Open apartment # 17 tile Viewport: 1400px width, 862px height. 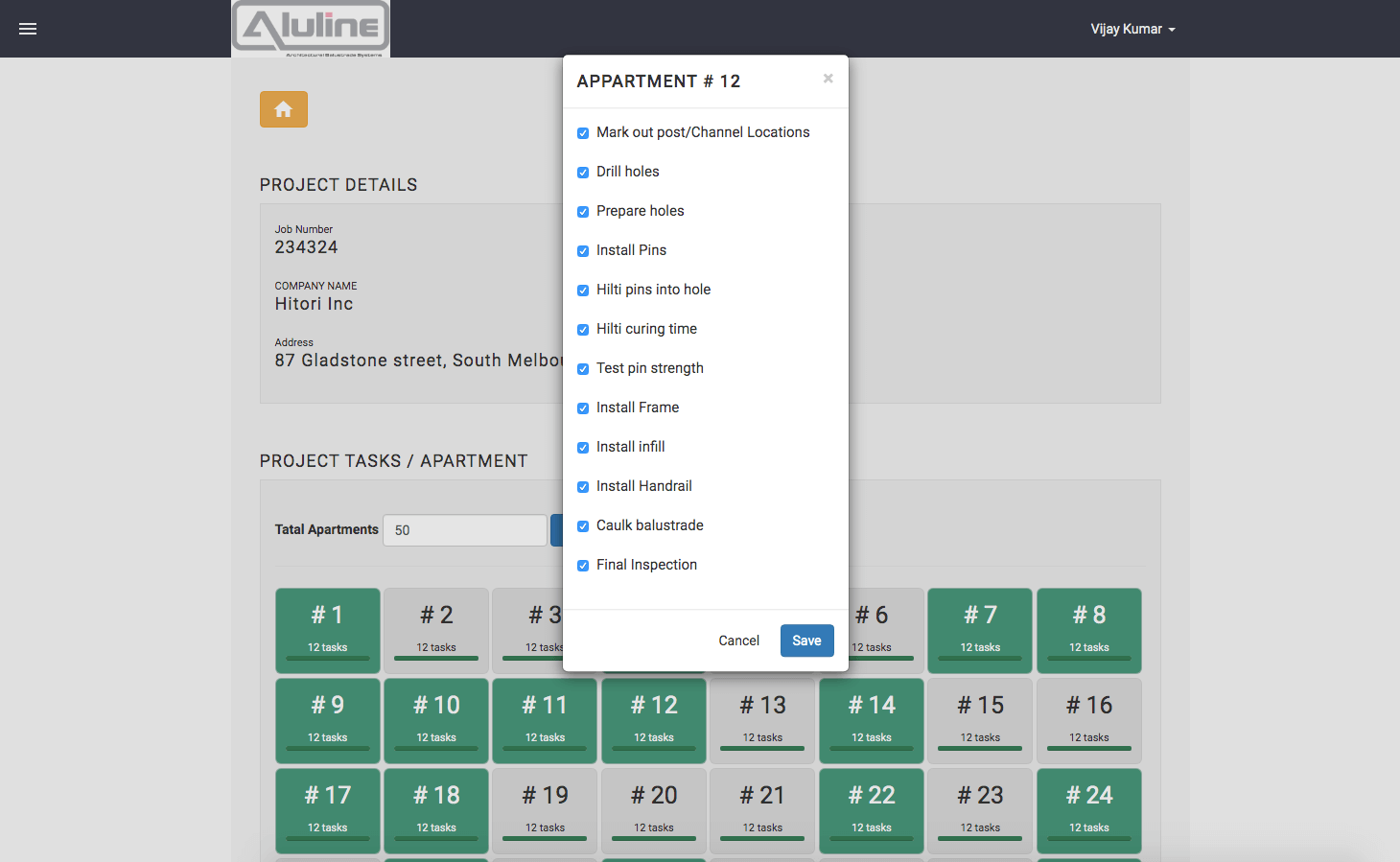[x=328, y=810]
